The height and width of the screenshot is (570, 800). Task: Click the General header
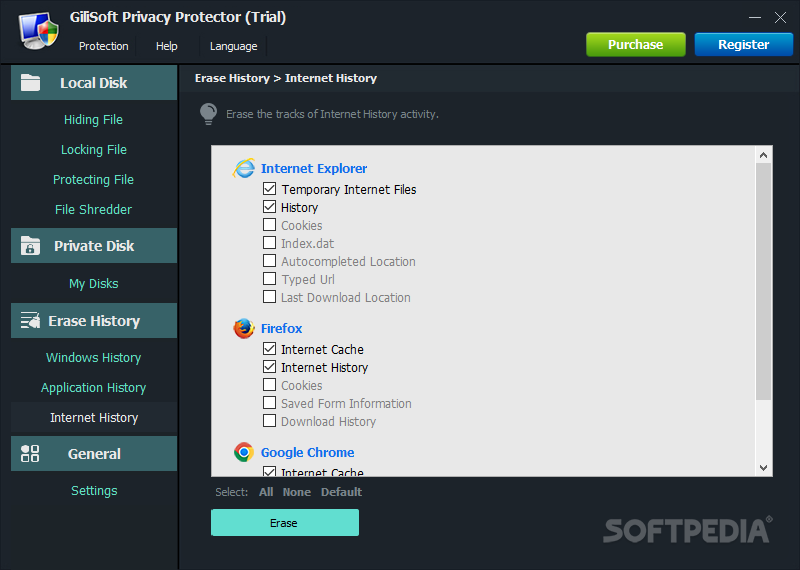[x=94, y=453]
